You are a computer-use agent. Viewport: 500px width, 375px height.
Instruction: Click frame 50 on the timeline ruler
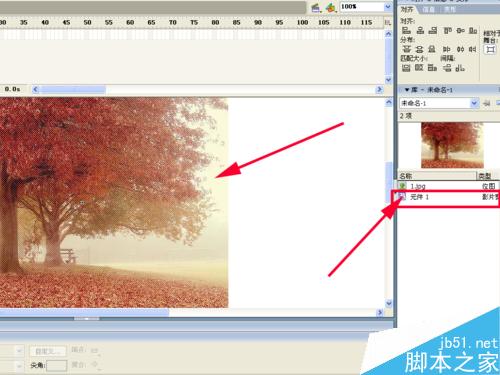(87, 22)
